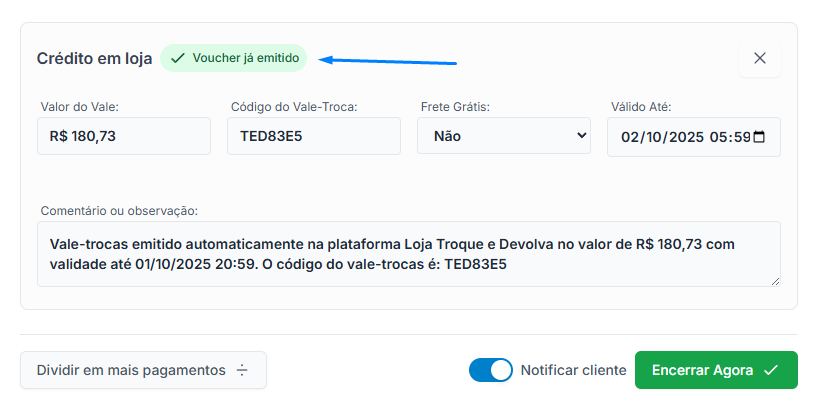Click the Voucher já emitido badge
Screen dimensions: 816x402
234,58
